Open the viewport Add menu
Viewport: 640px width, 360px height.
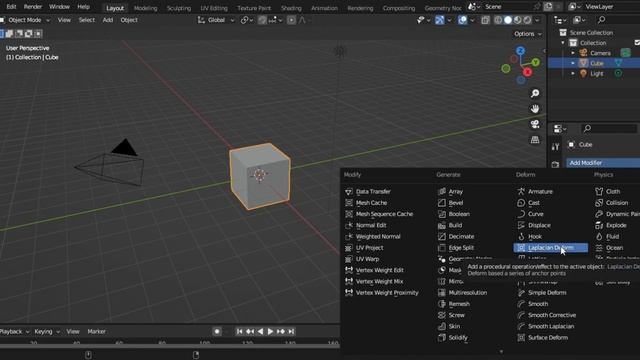tap(108, 20)
